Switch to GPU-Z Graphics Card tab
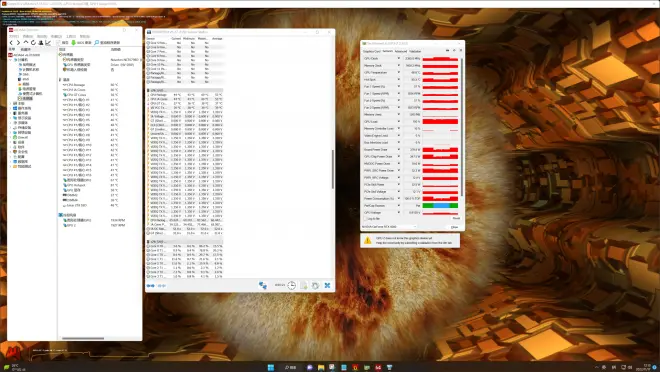Viewport: 660px width, 372px height. coord(372,51)
